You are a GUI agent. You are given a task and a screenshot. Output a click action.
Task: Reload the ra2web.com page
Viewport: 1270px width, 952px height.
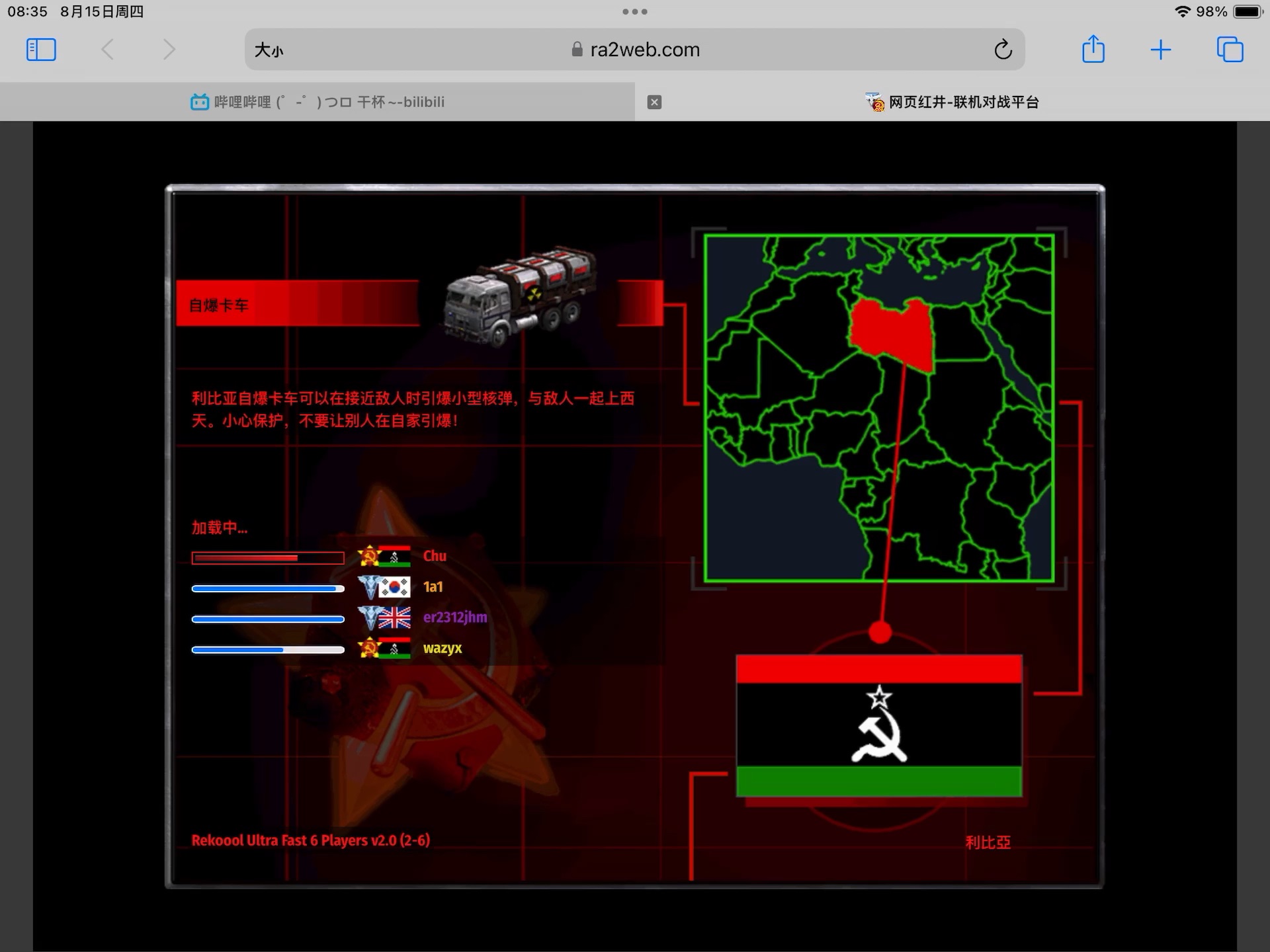pos(1003,50)
